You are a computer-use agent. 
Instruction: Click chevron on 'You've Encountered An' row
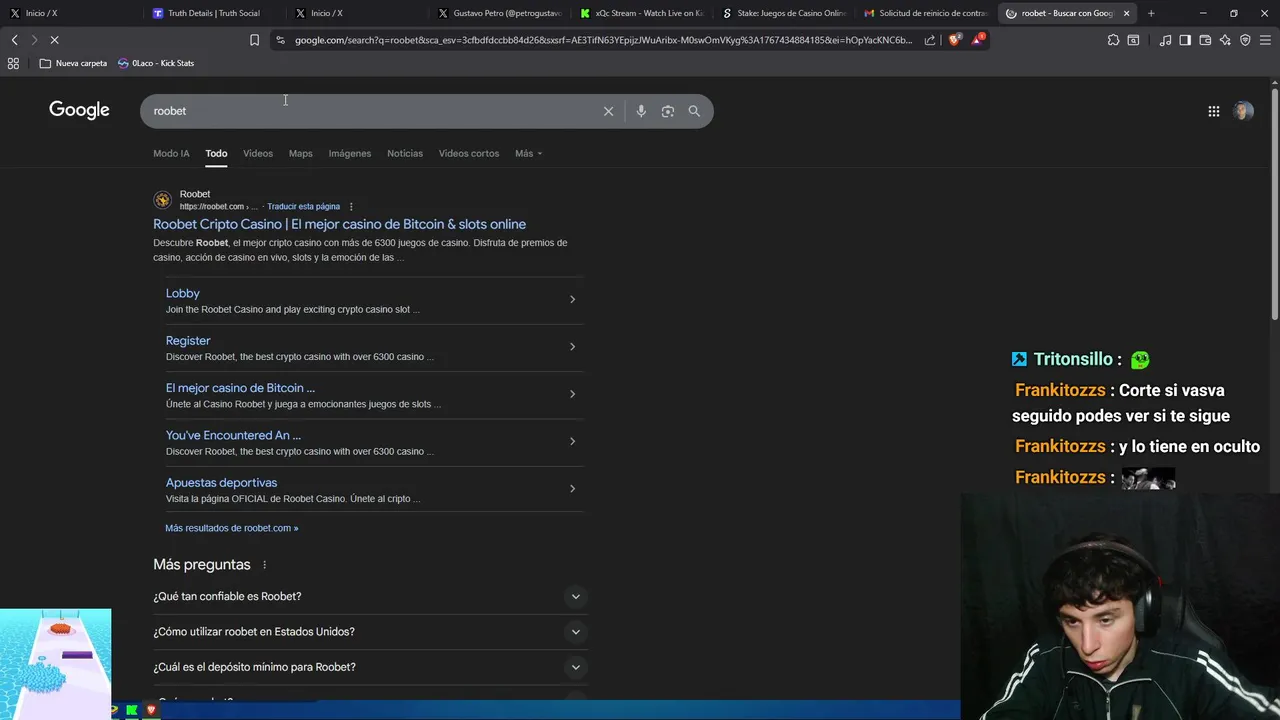(x=572, y=441)
